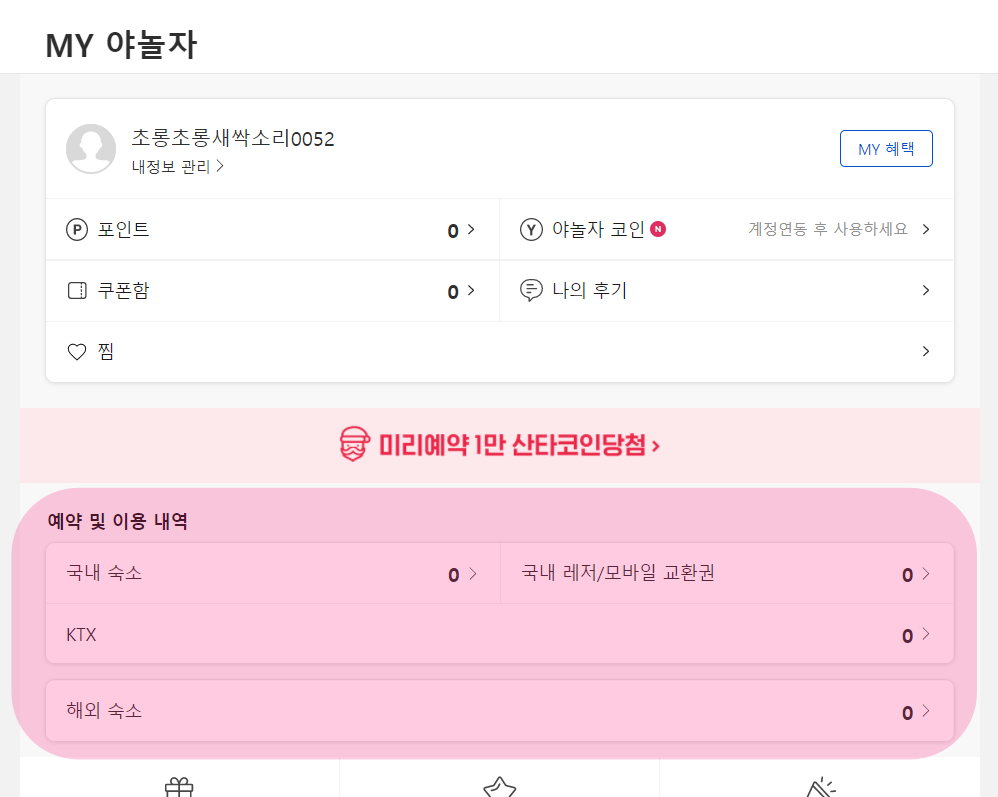Click the MY 야놀자 page title

coord(121,45)
